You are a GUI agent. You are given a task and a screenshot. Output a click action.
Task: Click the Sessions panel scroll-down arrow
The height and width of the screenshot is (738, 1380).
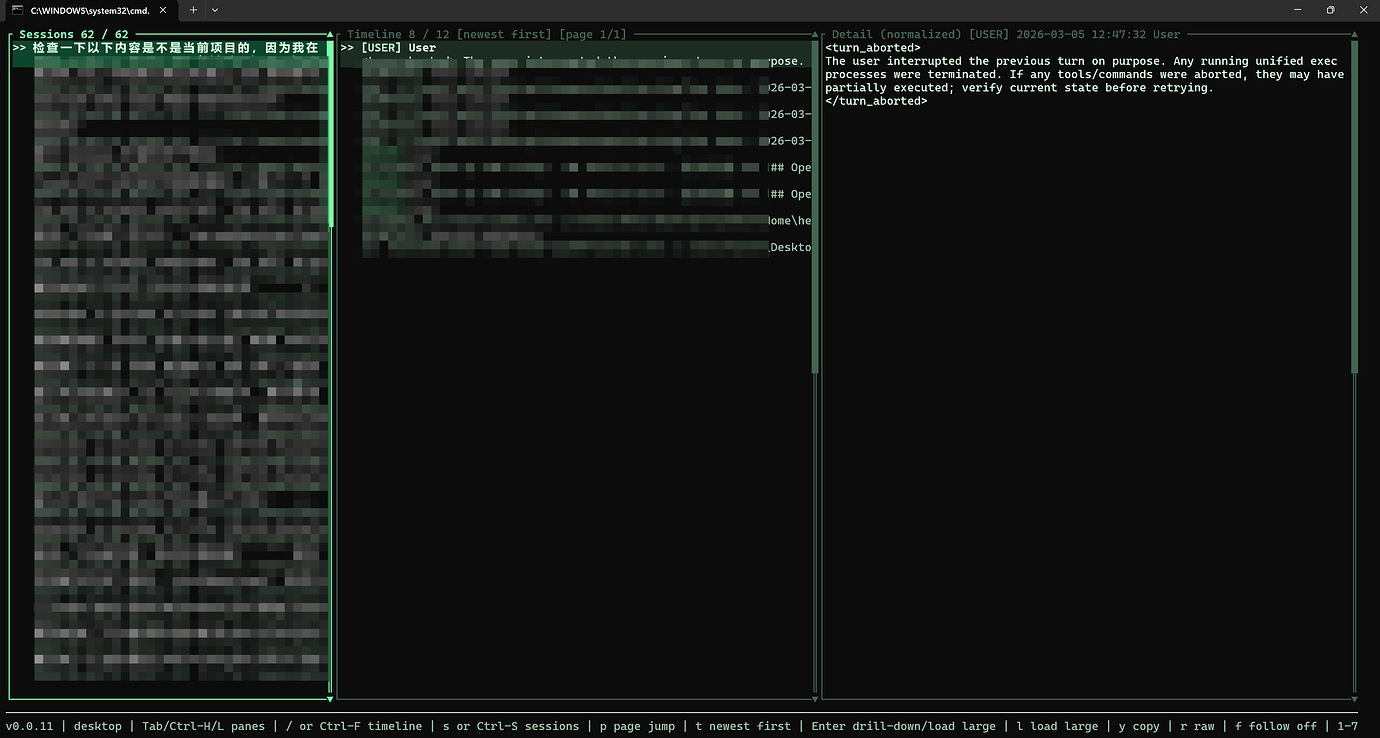tap(330, 698)
